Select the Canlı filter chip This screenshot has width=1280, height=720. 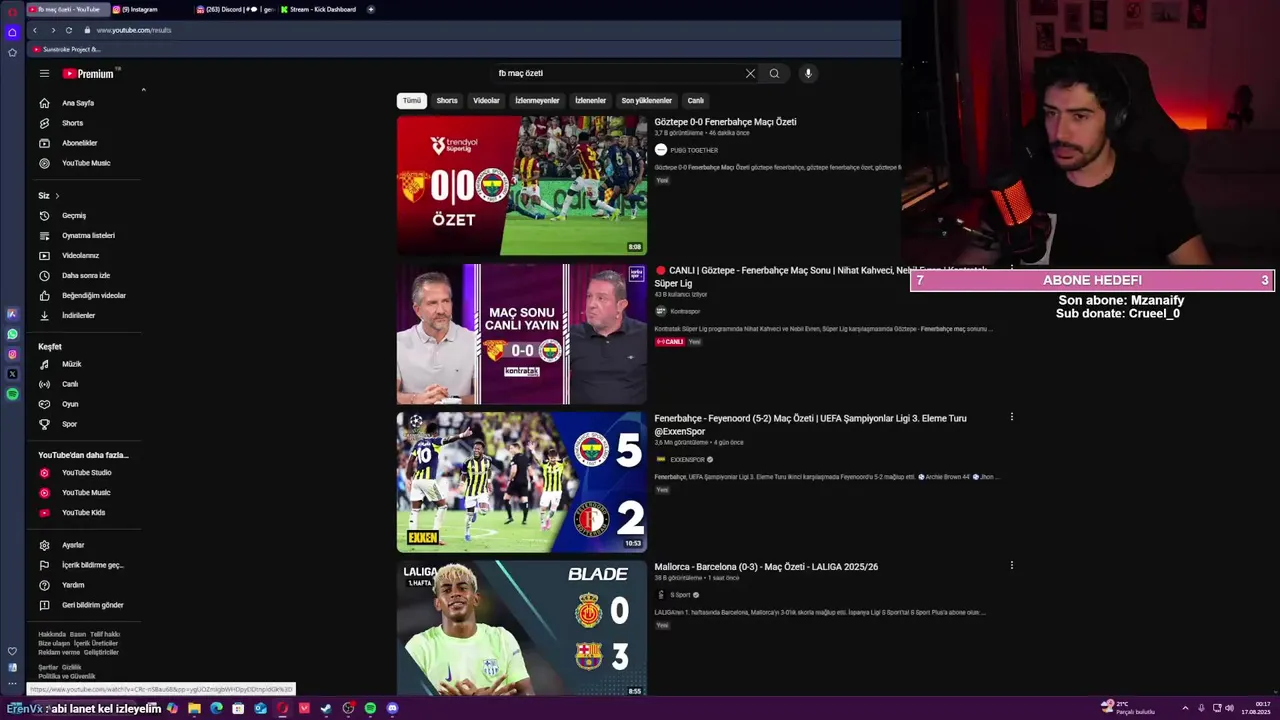coord(696,100)
